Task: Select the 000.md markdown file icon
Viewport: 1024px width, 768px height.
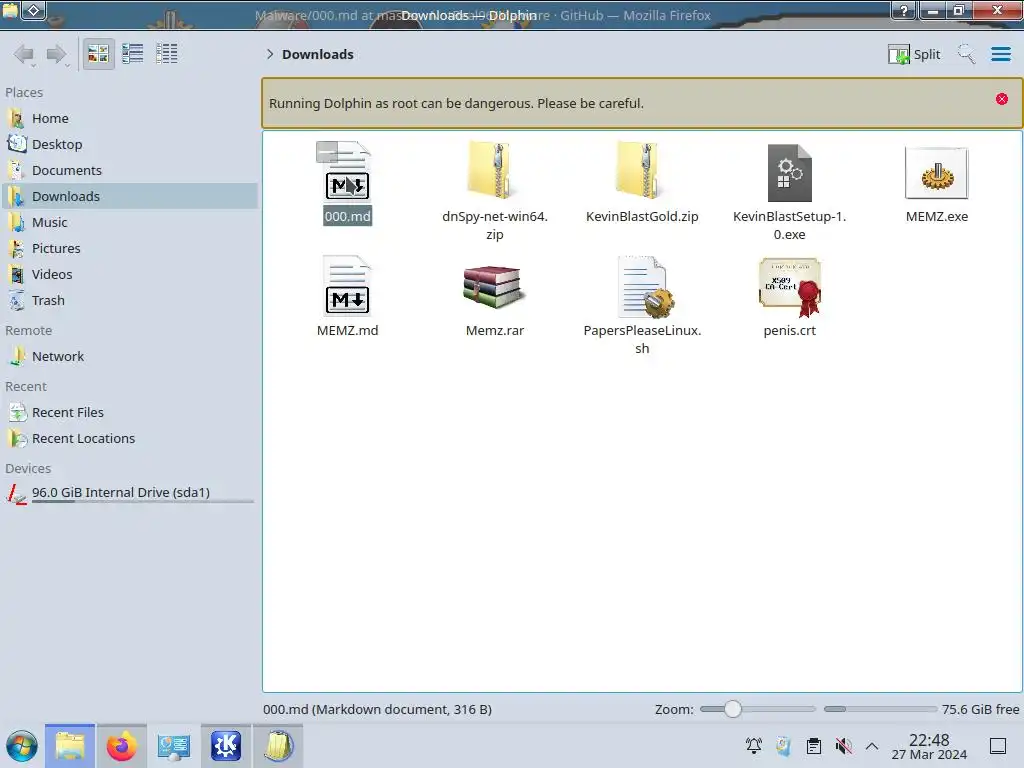Action: [347, 171]
